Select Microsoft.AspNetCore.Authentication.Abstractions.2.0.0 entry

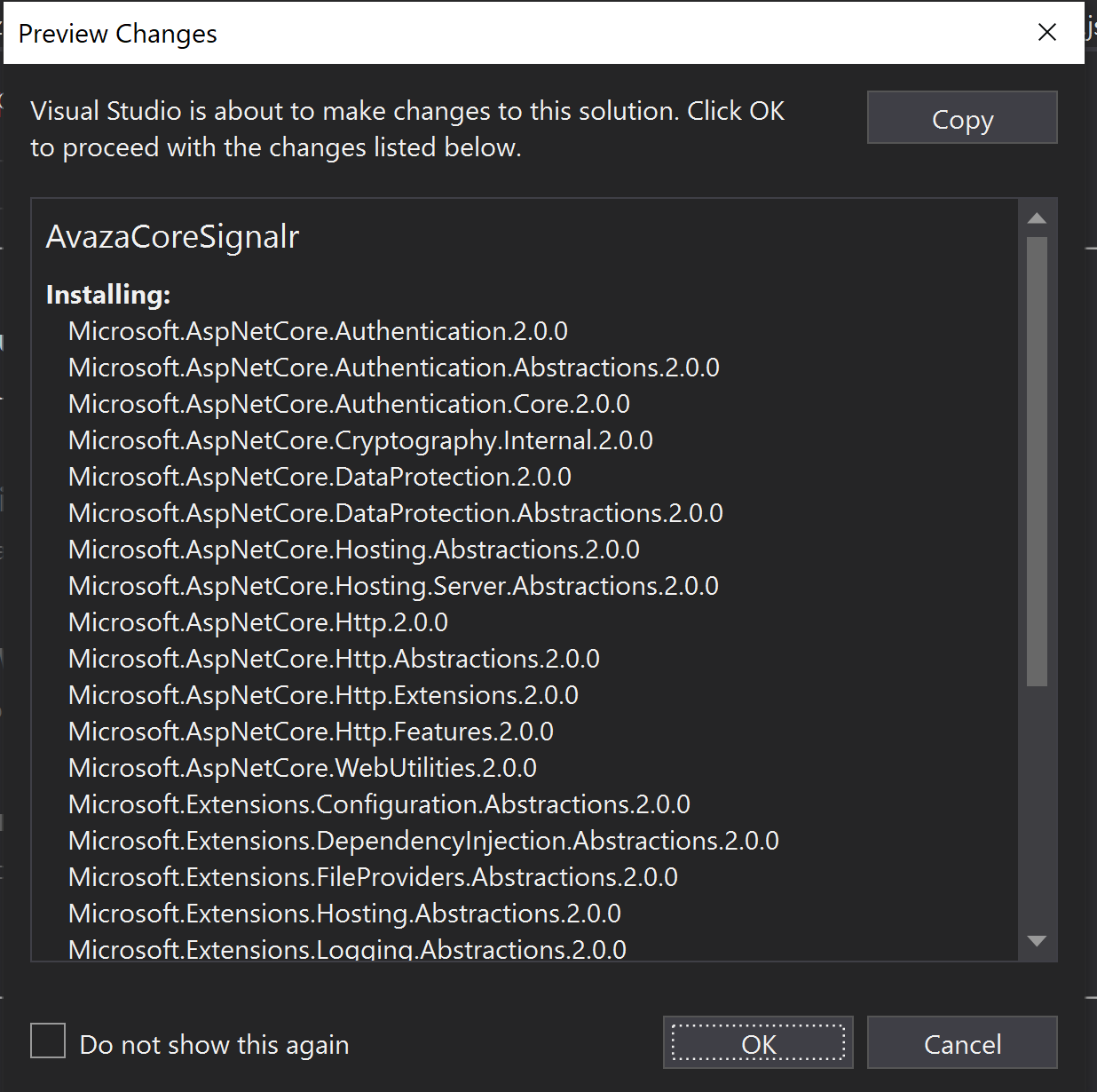point(393,367)
